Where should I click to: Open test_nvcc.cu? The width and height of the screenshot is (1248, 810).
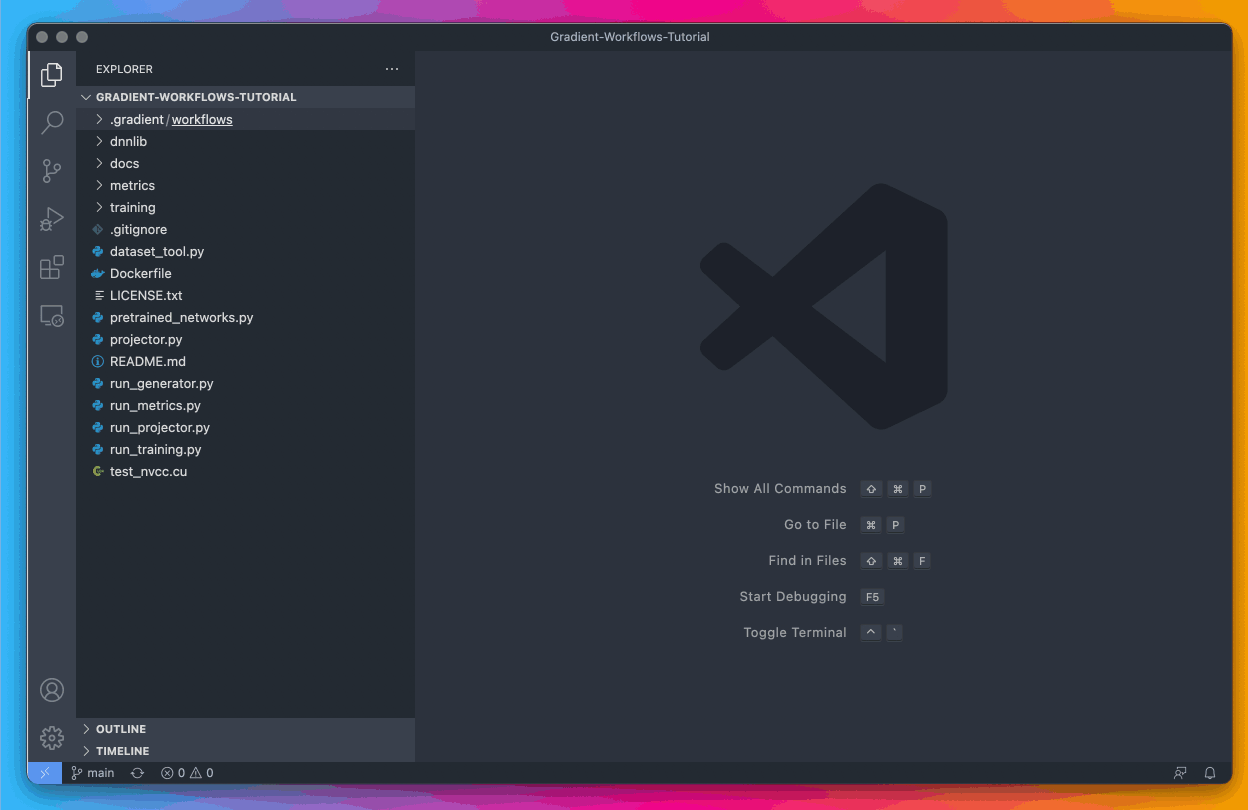tap(245, 471)
